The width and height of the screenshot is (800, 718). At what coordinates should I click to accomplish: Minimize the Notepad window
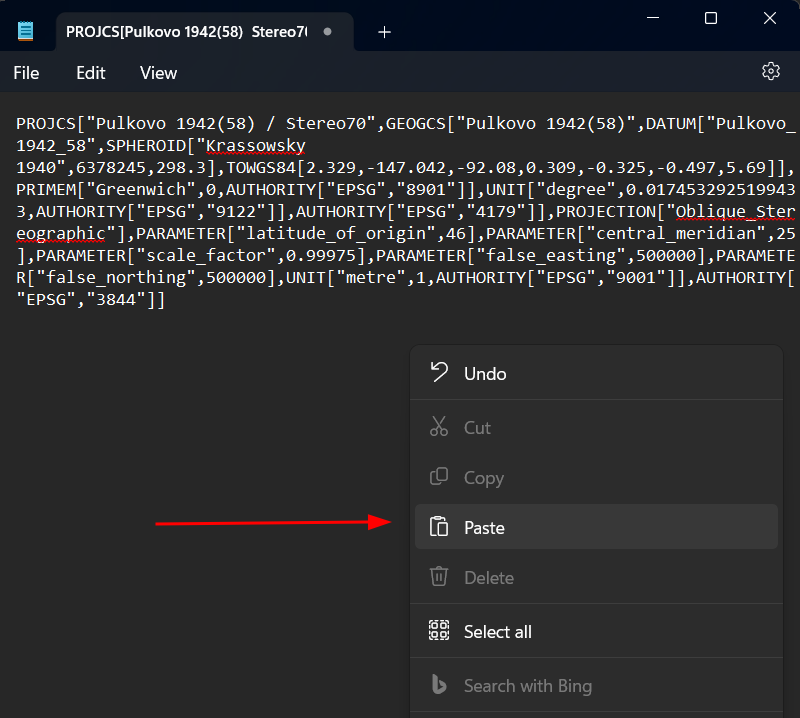click(x=654, y=18)
